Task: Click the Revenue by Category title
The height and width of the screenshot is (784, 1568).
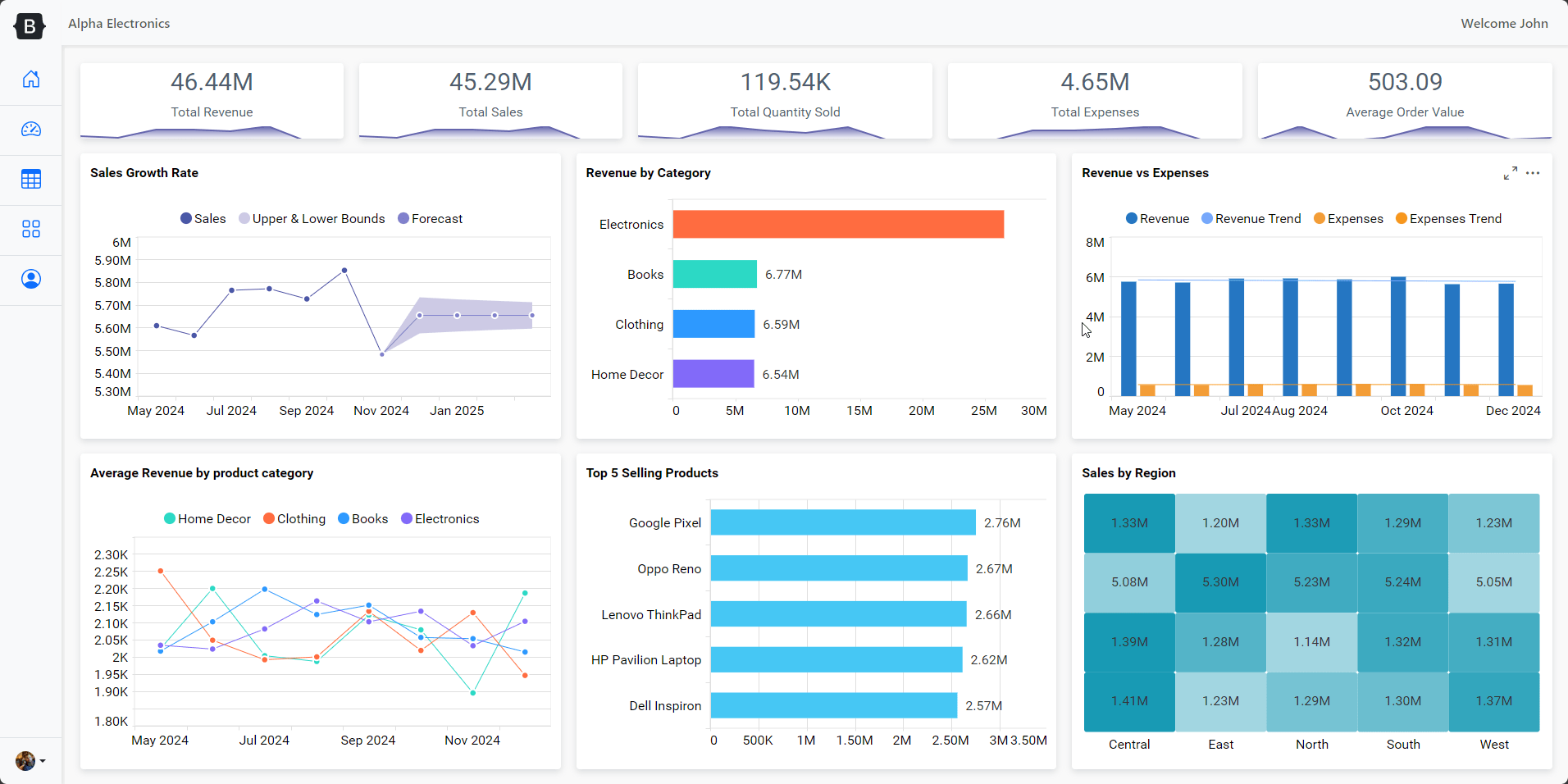Action: coord(648,173)
